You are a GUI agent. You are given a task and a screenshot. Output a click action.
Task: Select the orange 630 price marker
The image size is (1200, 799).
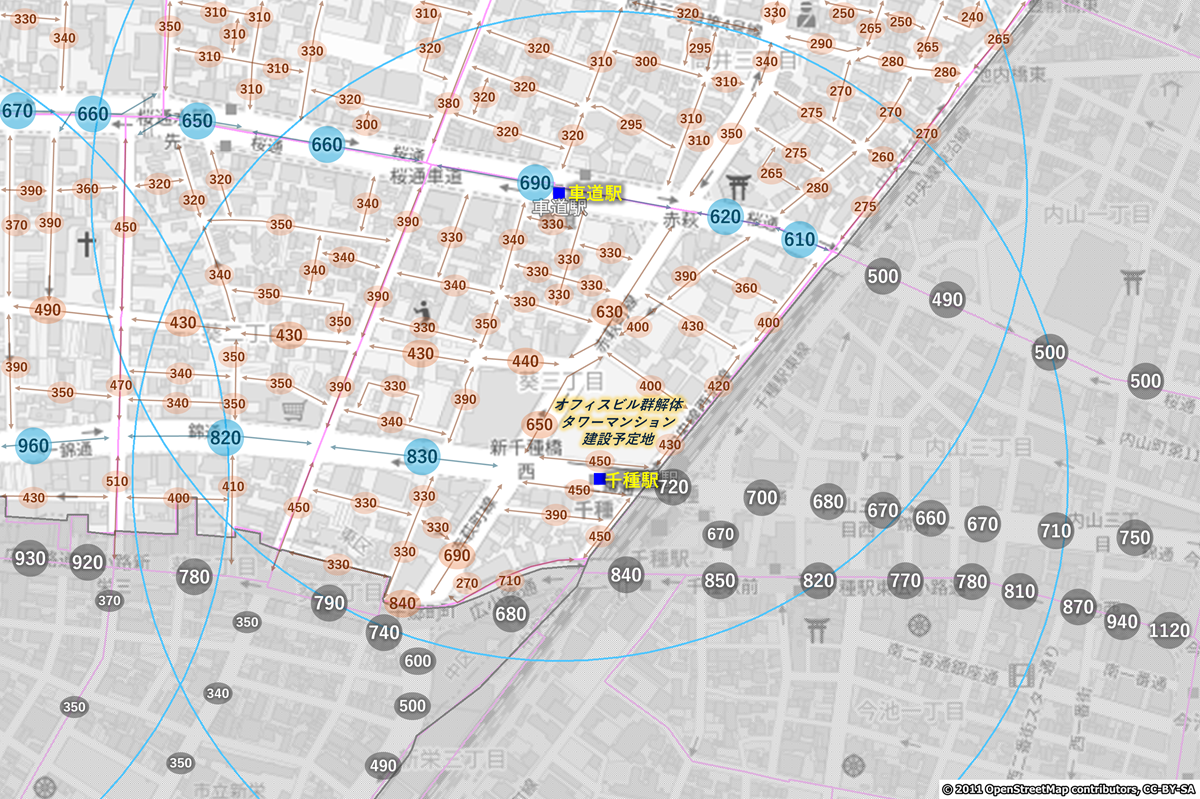pos(609,312)
